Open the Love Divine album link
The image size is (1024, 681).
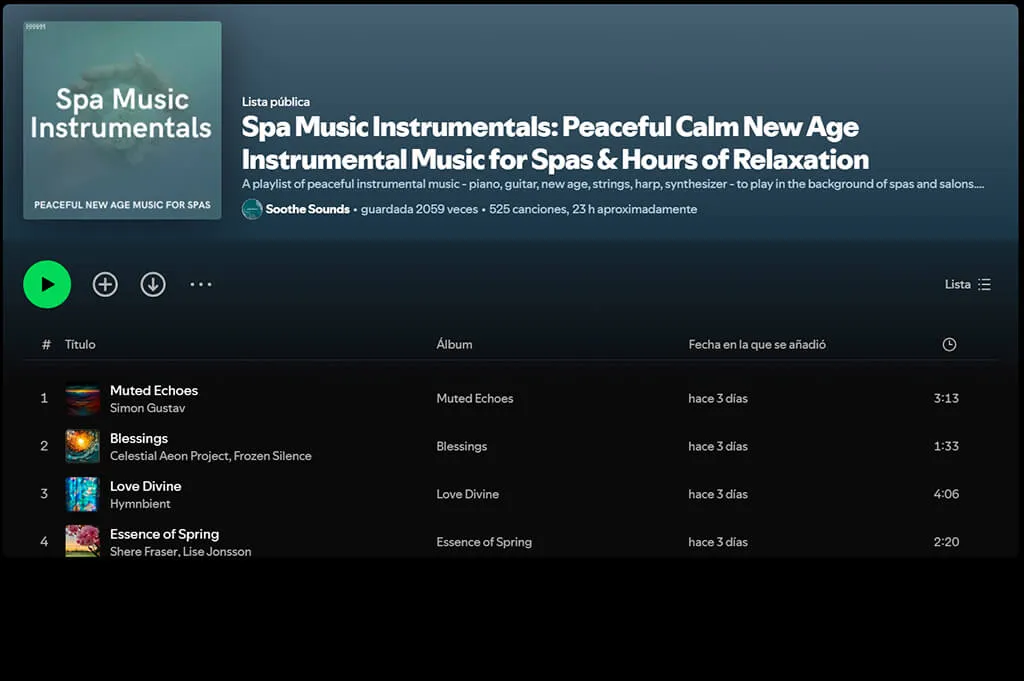[468, 494]
